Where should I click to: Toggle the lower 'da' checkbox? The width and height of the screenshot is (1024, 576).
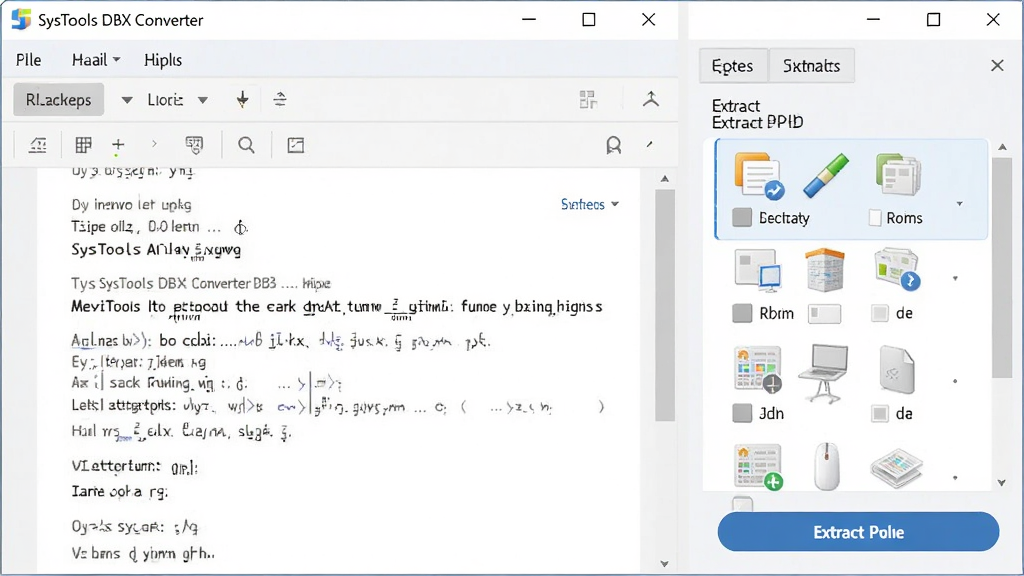click(880, 413)
